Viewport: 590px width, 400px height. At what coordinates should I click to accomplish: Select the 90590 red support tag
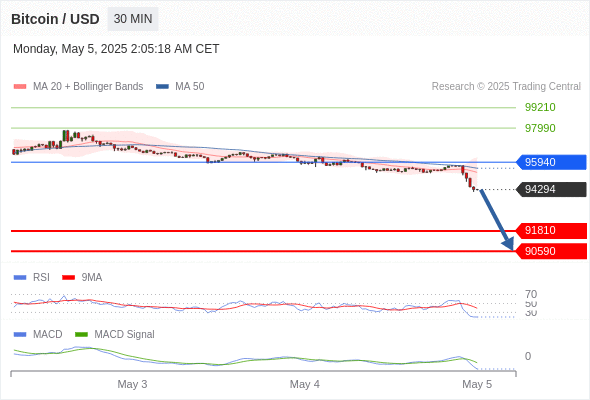point(551,251)
